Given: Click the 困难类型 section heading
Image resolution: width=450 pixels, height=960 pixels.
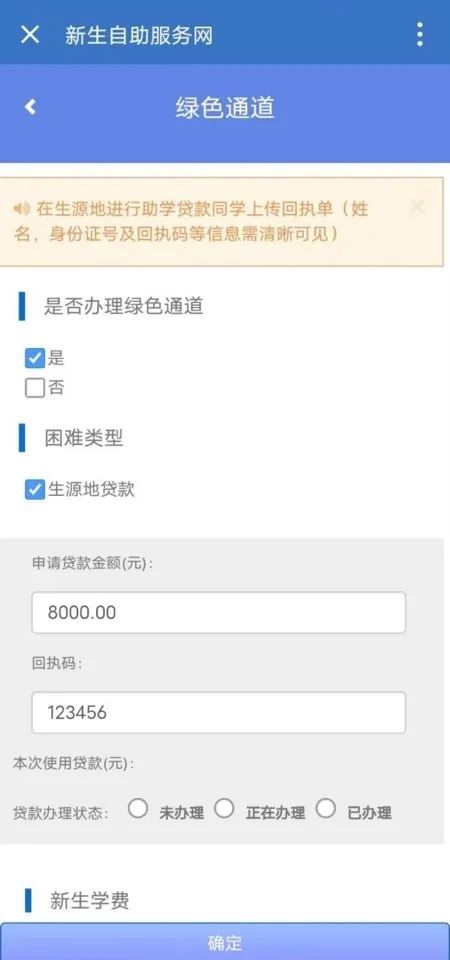Looking at the screenshot, I should pyautogui.click(x=84, y=438).
